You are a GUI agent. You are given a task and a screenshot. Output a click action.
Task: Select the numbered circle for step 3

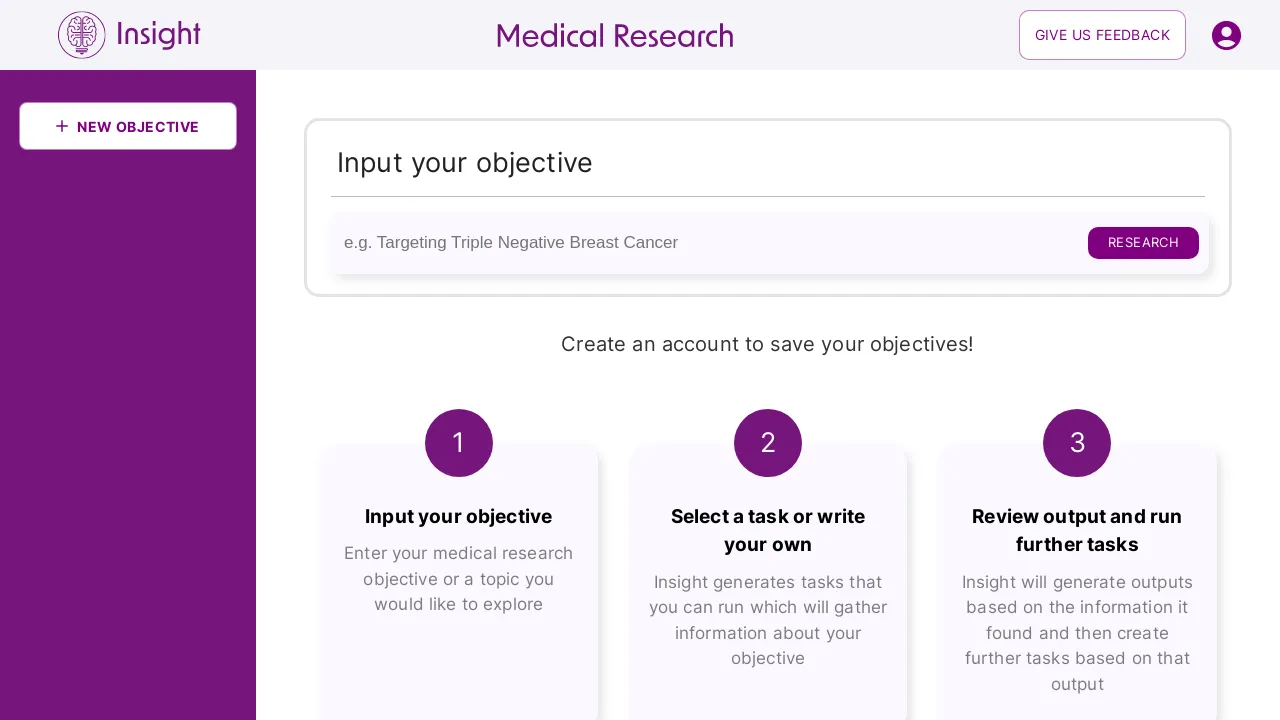[1076, 442]
